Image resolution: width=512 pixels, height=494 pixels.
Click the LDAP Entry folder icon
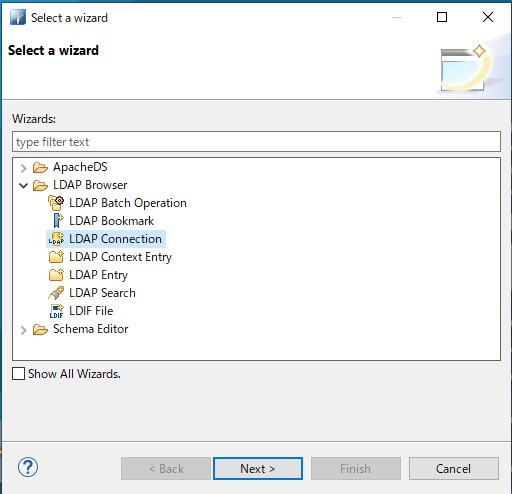click(56, 275)
